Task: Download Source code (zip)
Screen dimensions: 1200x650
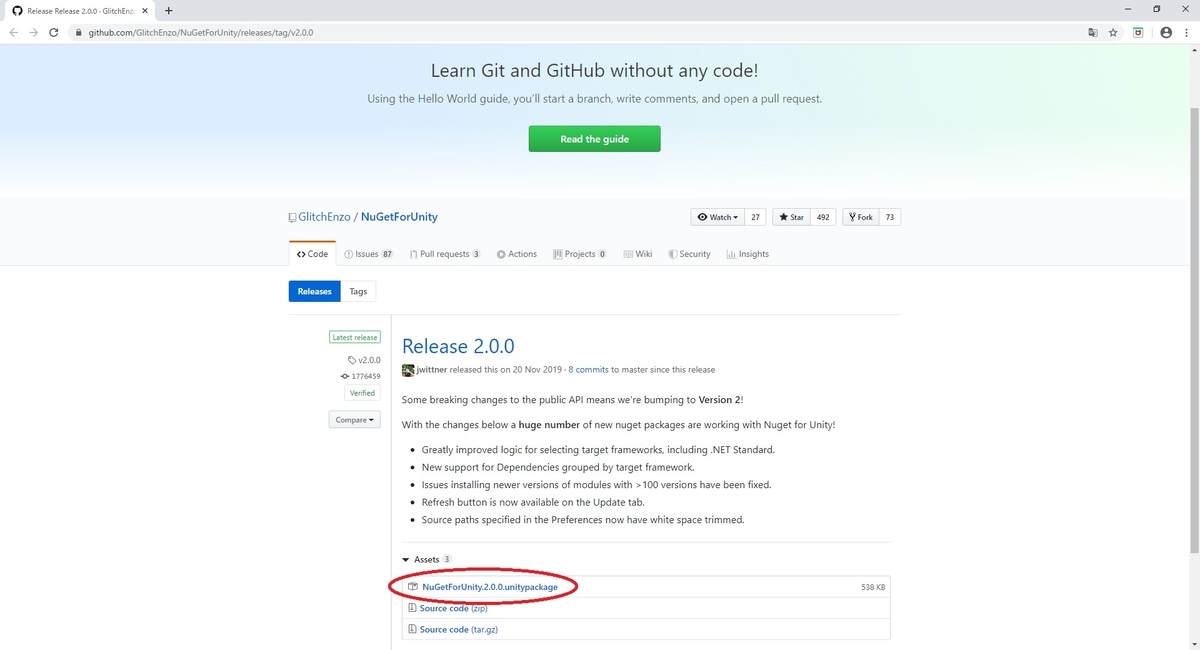Action: (454, 608)
